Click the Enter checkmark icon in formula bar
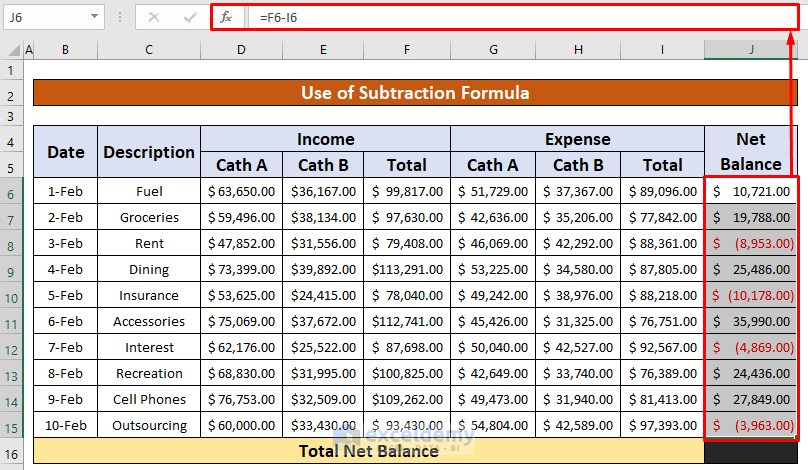The height and width of the screenshot is (470, 808). tap(189, 17)
